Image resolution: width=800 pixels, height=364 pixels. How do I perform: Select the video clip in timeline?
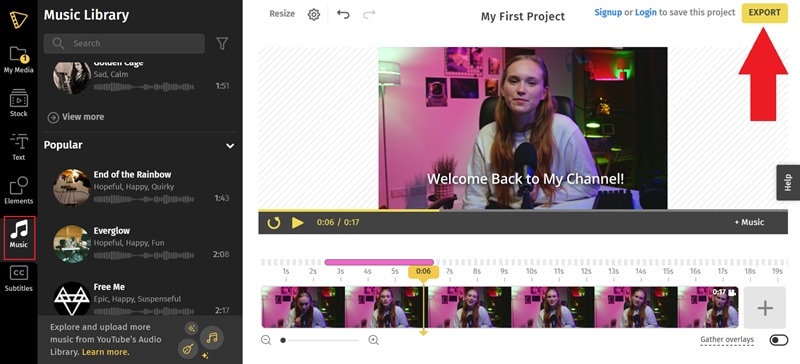coord(499,307)
